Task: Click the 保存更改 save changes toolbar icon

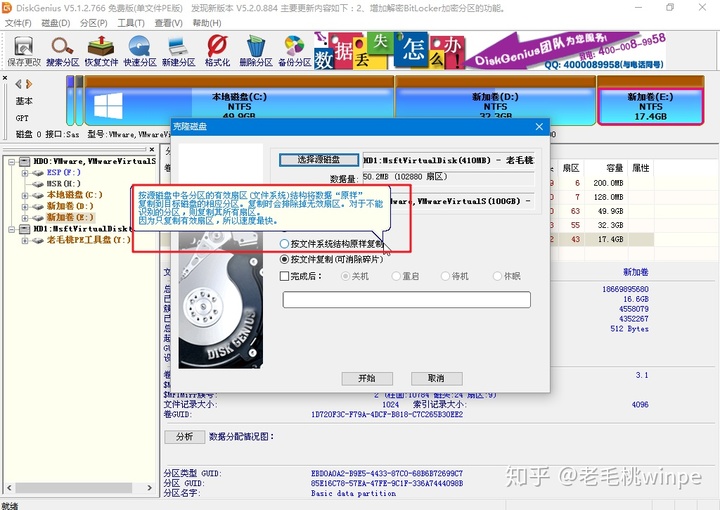Action: coord(23,51)
